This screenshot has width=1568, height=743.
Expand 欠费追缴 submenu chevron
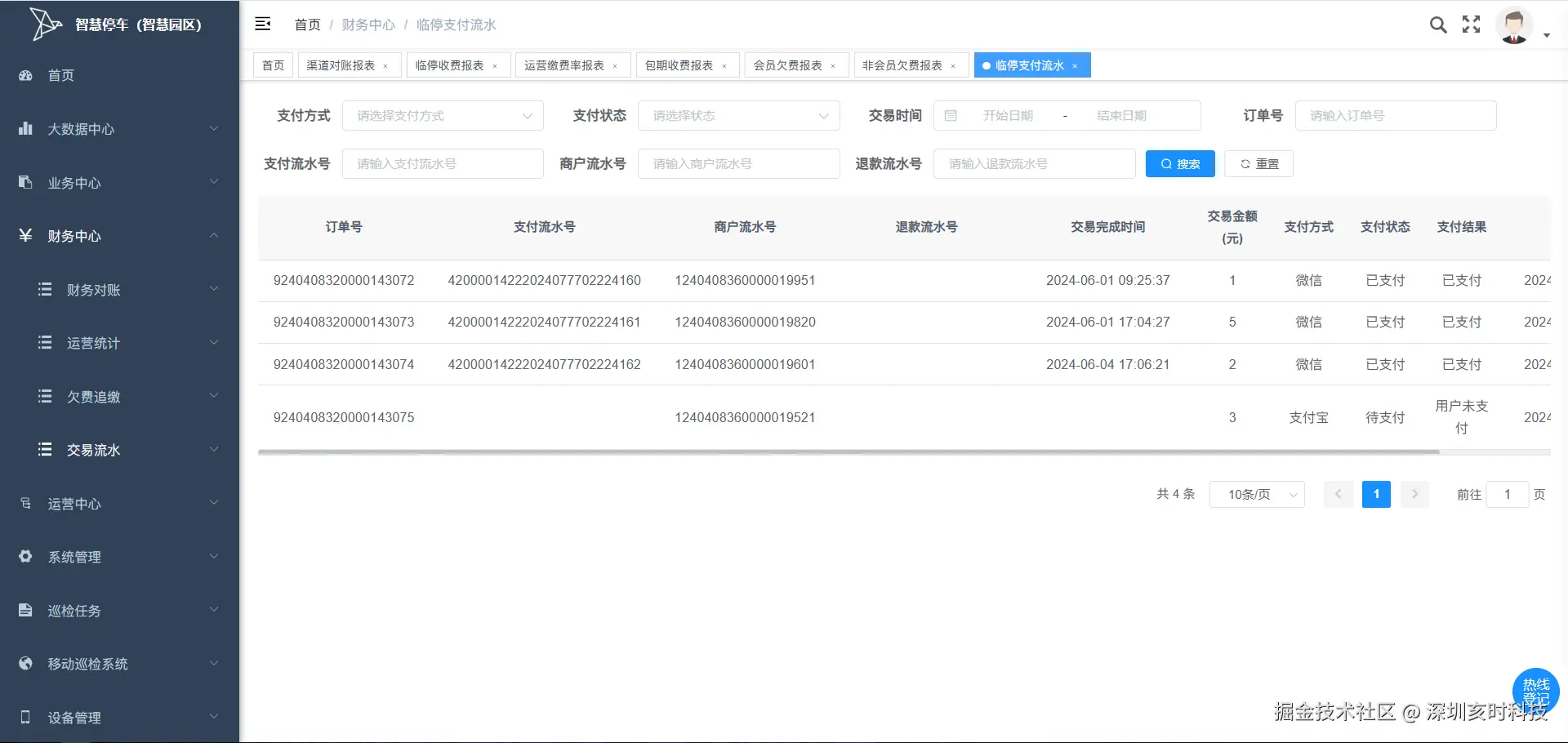[214, 395]
